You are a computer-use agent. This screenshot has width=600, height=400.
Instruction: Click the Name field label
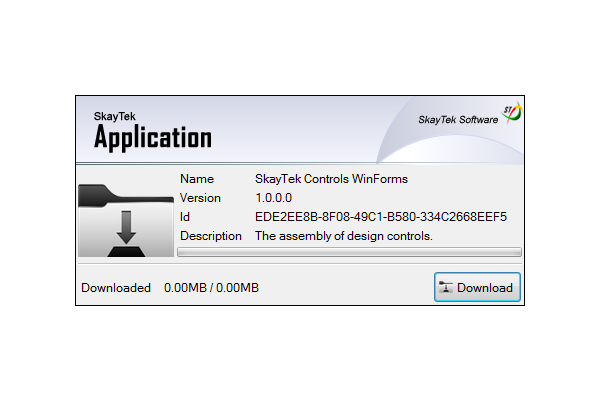(x=197, y=179)
